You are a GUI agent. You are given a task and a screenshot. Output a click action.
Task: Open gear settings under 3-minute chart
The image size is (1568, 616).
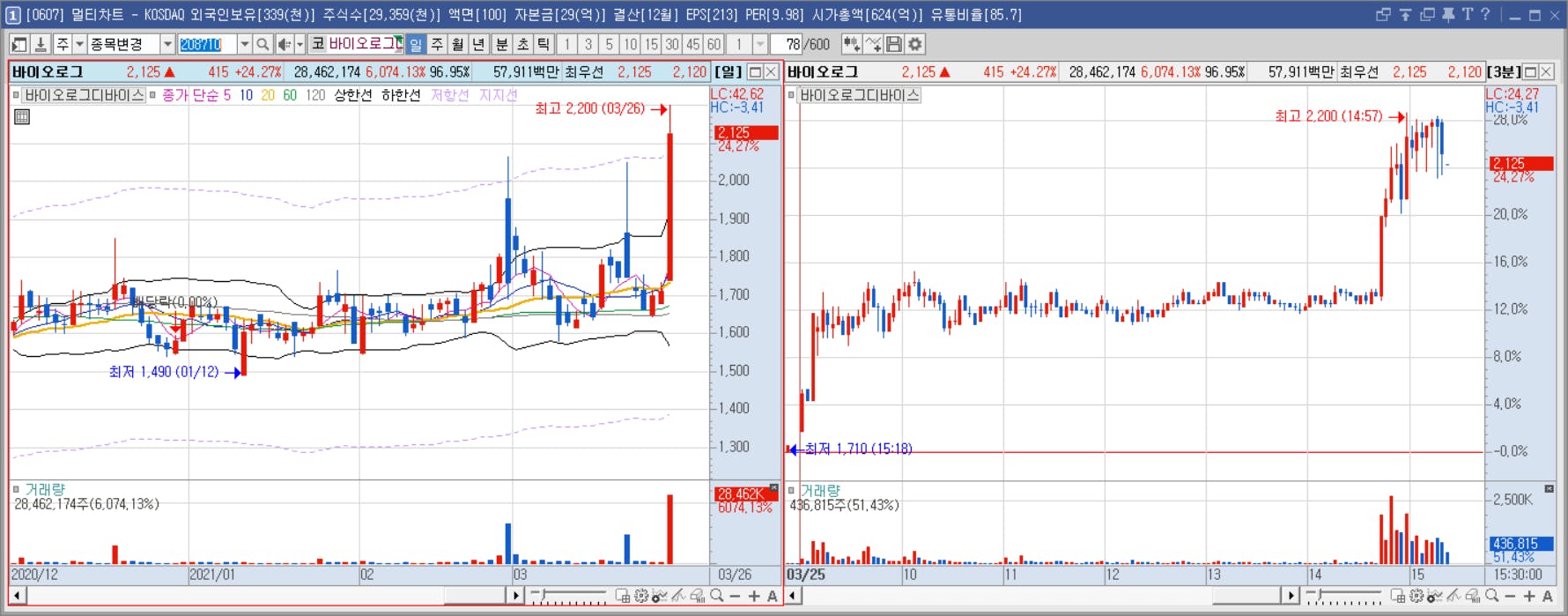(1416, 596)
